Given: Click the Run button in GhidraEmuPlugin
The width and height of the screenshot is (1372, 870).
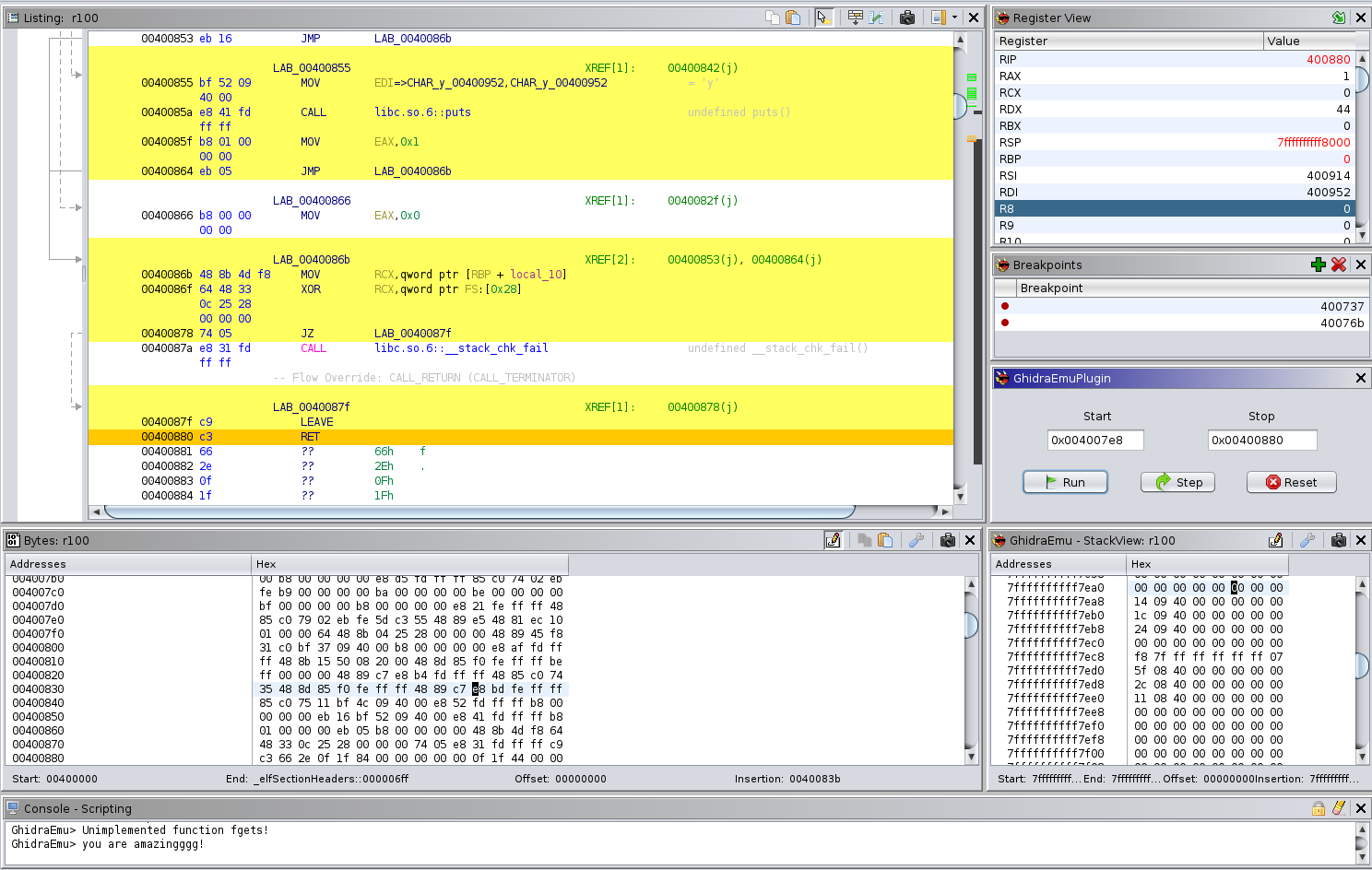Looking at the screenshot, I should [1065, 482].
